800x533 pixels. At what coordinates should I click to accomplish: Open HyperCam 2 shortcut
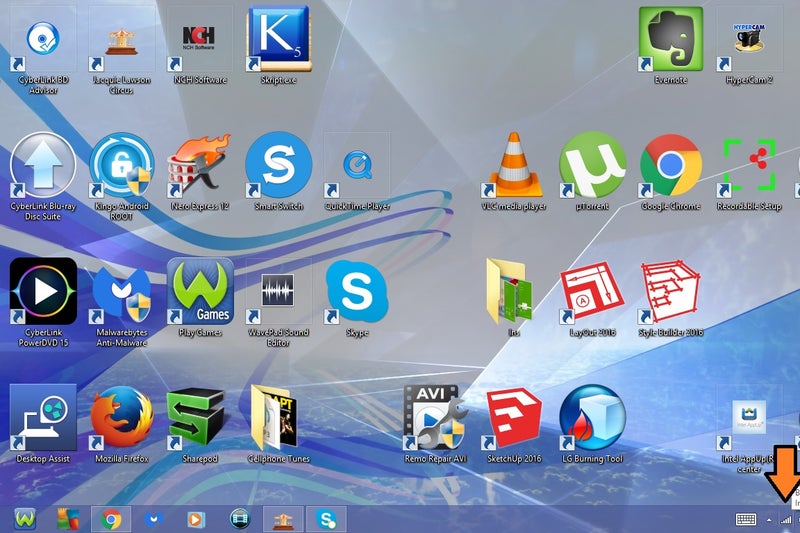click(x=749, y=45)
